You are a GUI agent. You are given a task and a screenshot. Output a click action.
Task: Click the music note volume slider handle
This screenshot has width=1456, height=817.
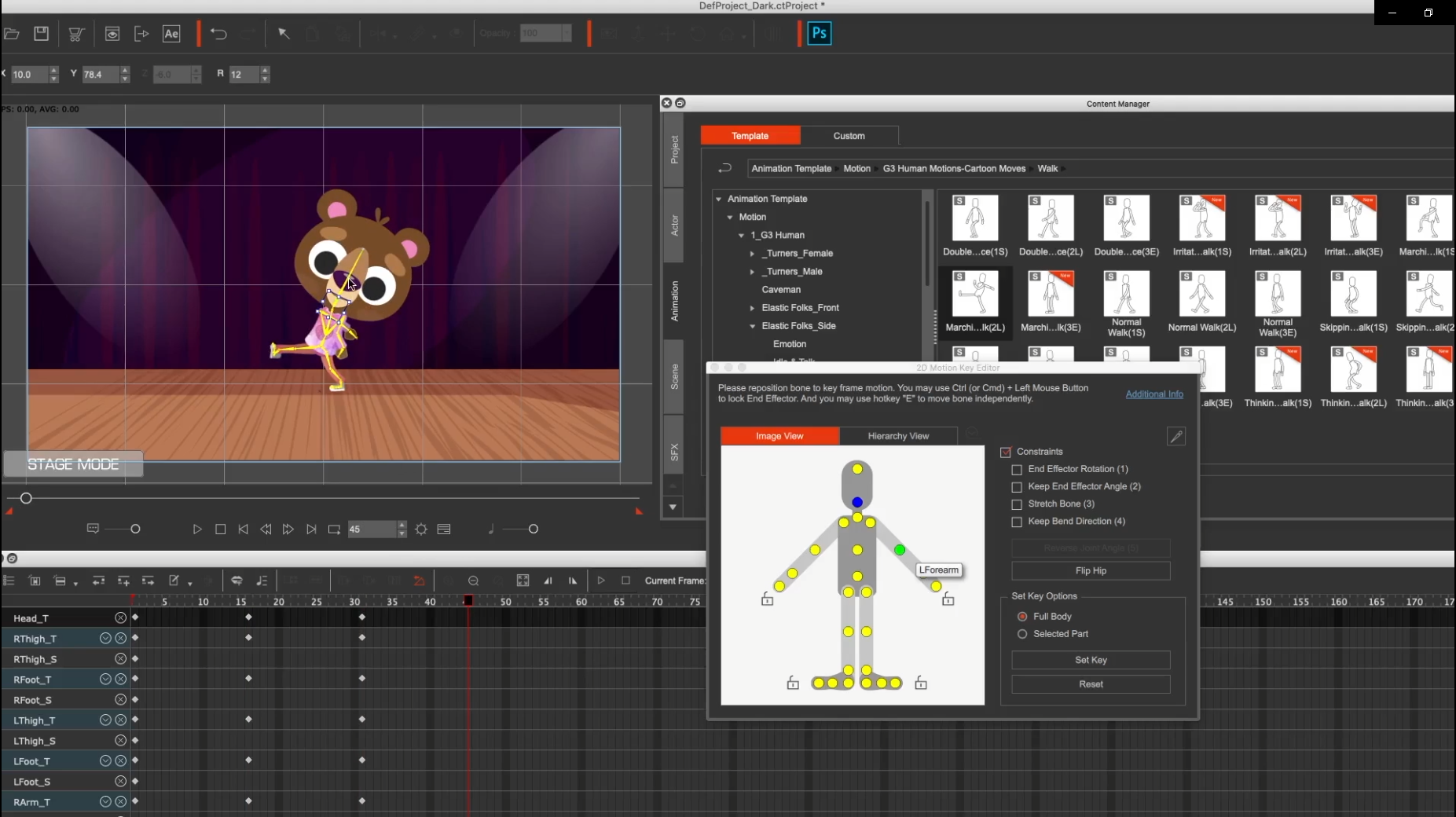(534, 529)
